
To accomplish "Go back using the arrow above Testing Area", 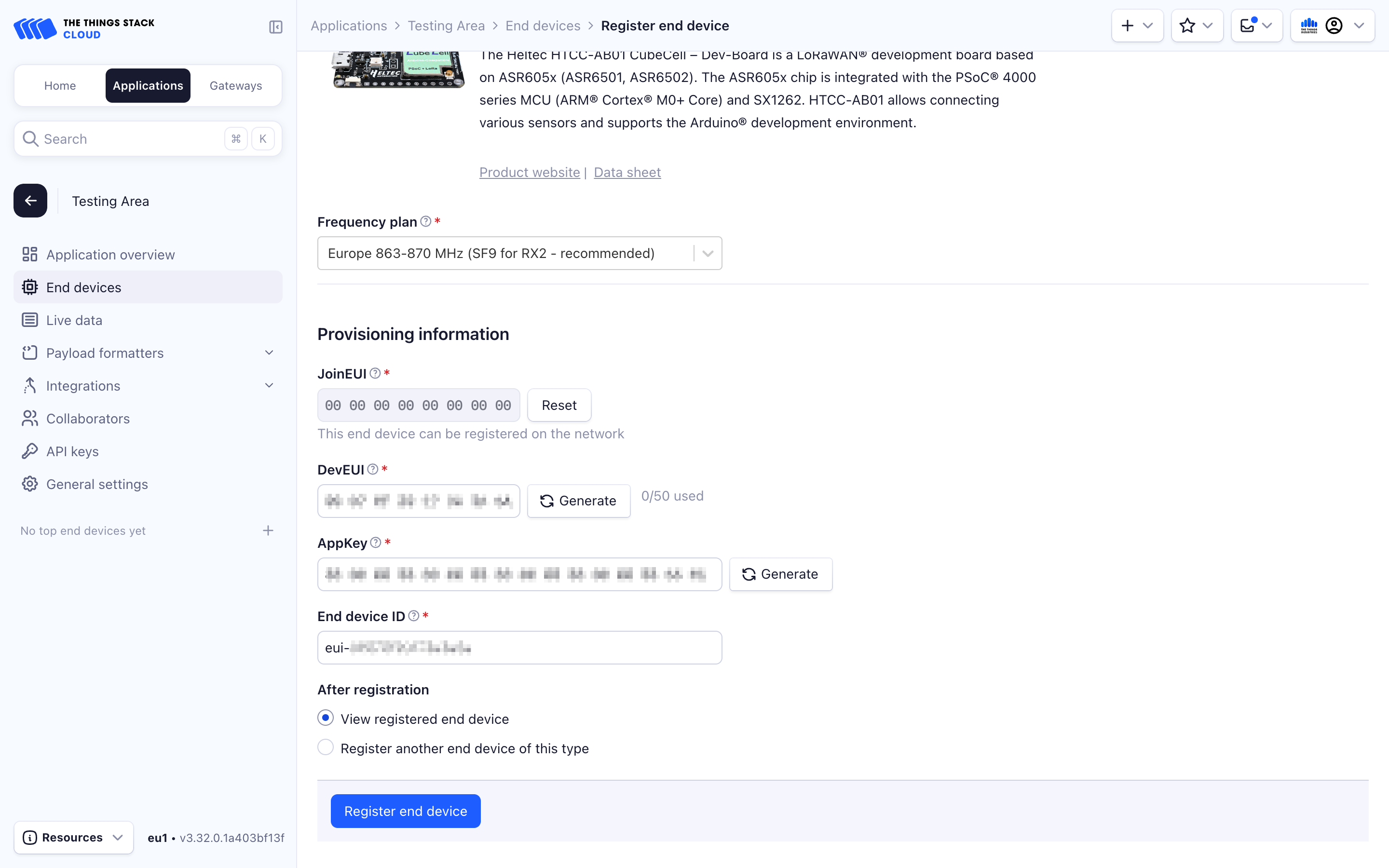I will point(30,200).
